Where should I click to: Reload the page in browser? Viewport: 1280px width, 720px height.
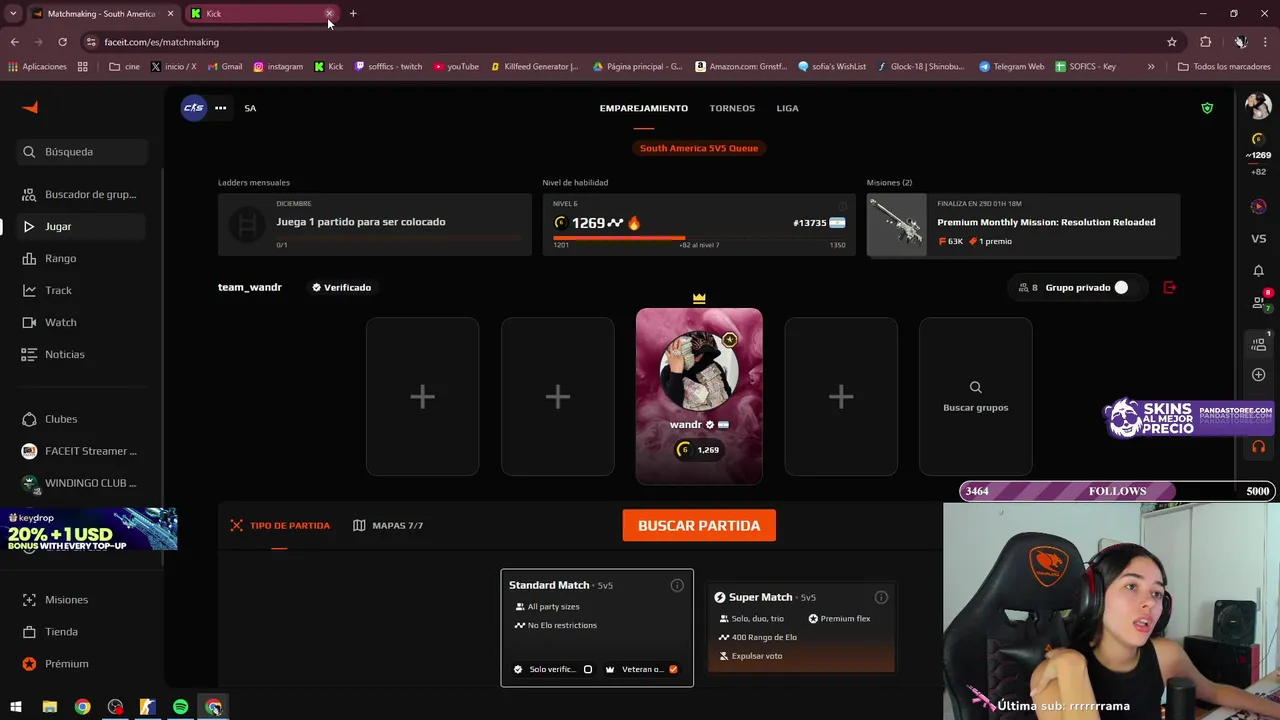[x=62, y=42]
